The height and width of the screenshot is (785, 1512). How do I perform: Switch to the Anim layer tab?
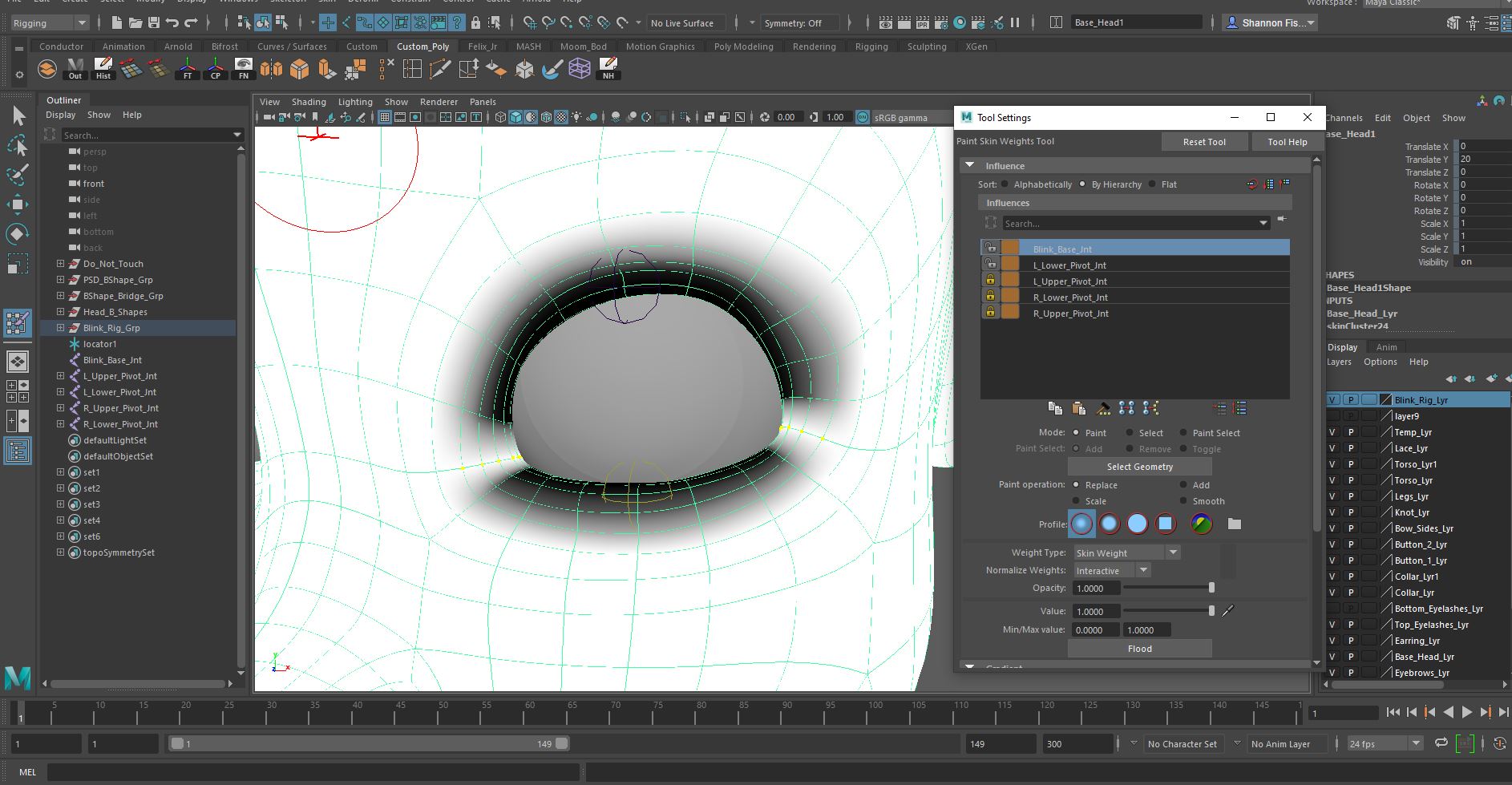tap(1387, 347)
